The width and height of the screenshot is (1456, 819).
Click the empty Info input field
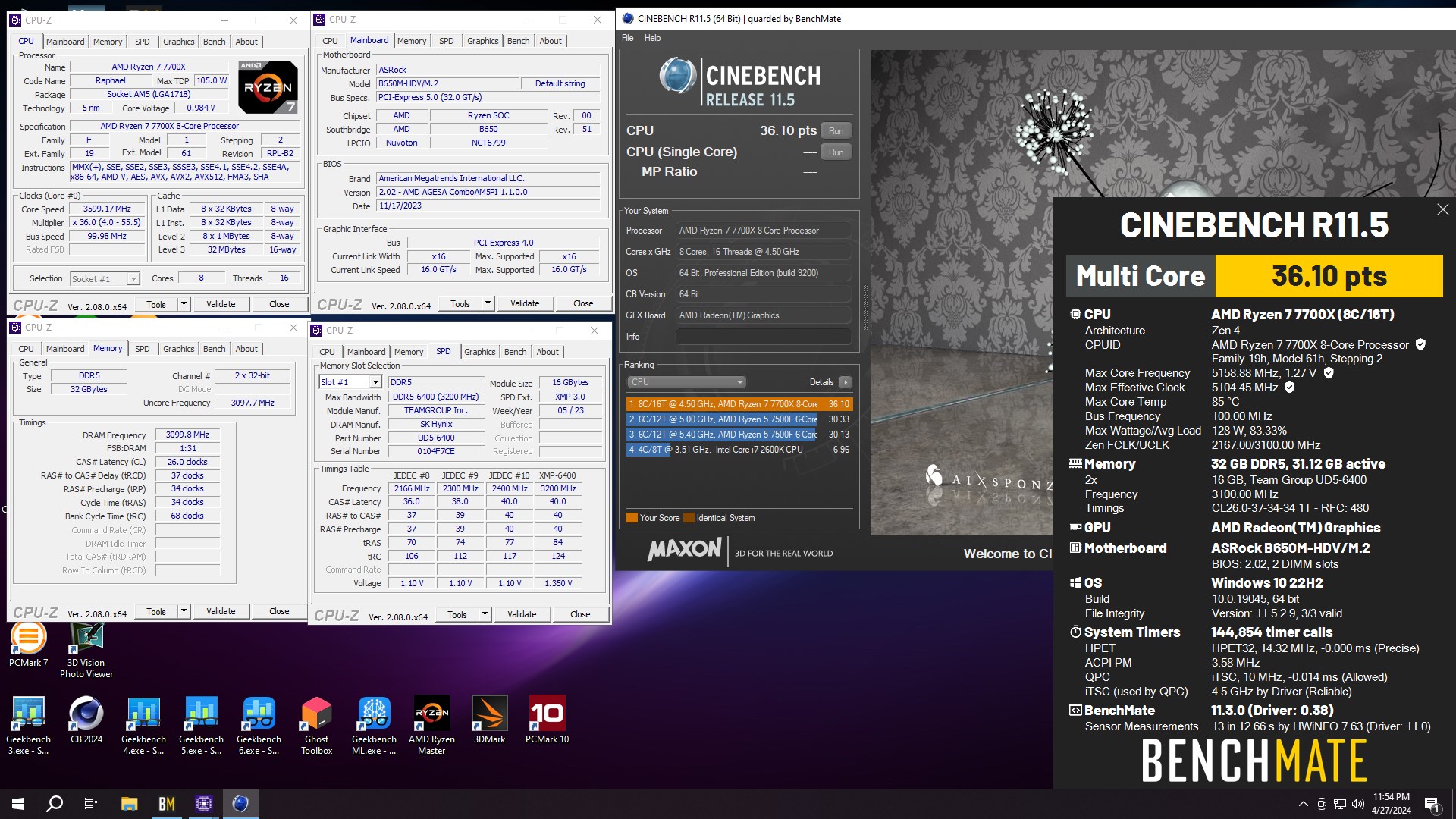point(764,337)
